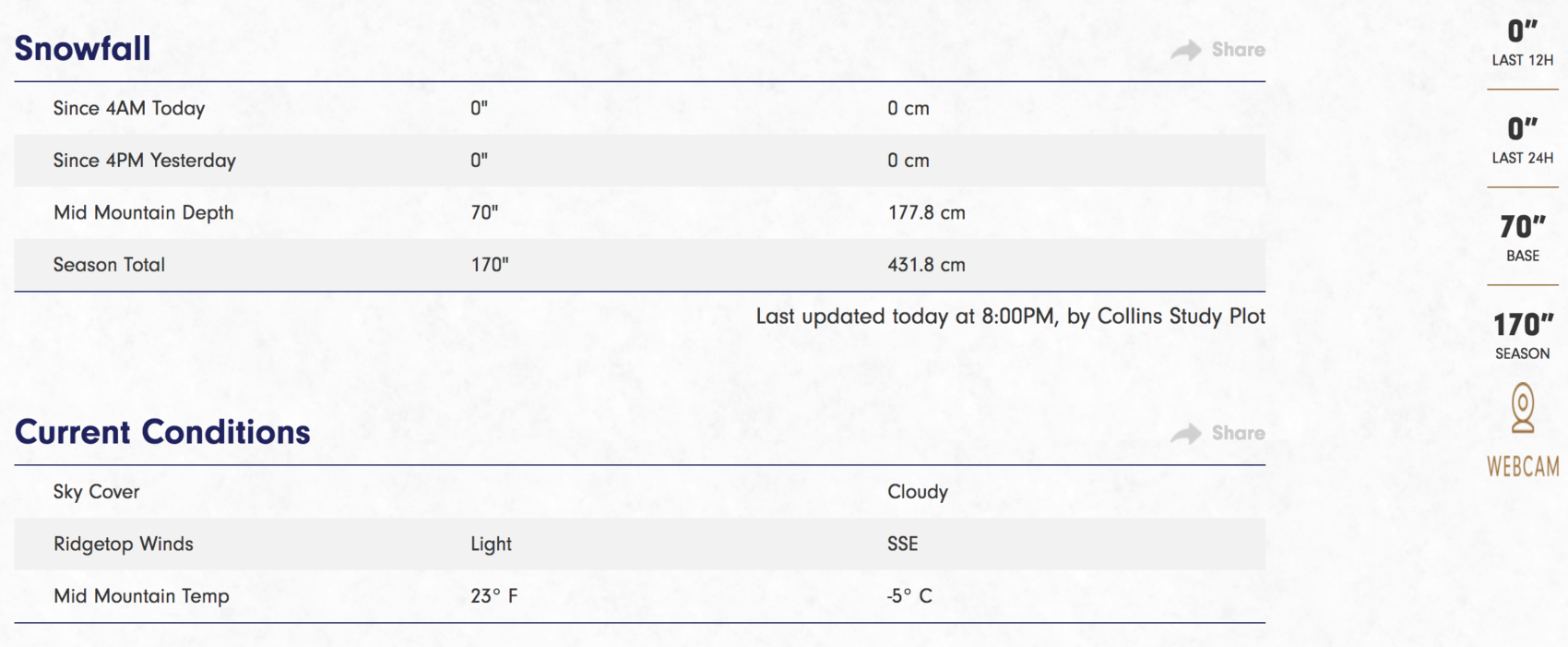Select the Since 4AM Today row
This screenshot has width=1568, height=647.
(639, 108)
